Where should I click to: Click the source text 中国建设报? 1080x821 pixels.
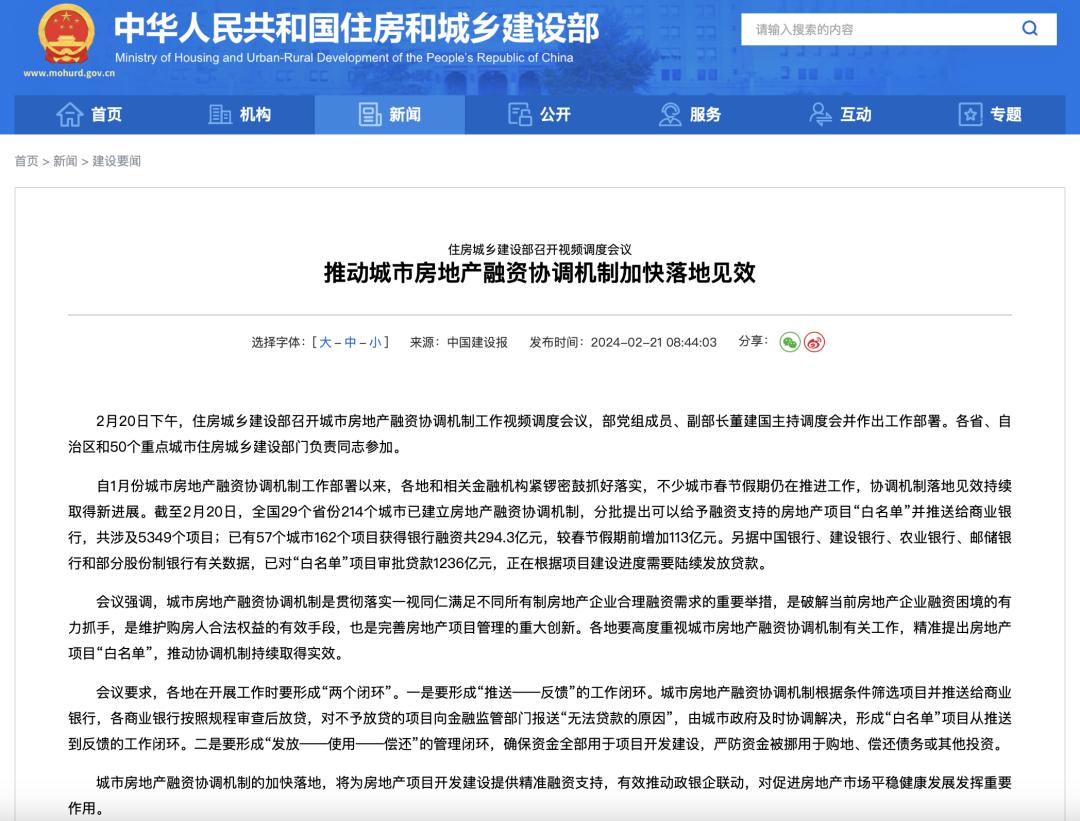click(x=477, y=342)
